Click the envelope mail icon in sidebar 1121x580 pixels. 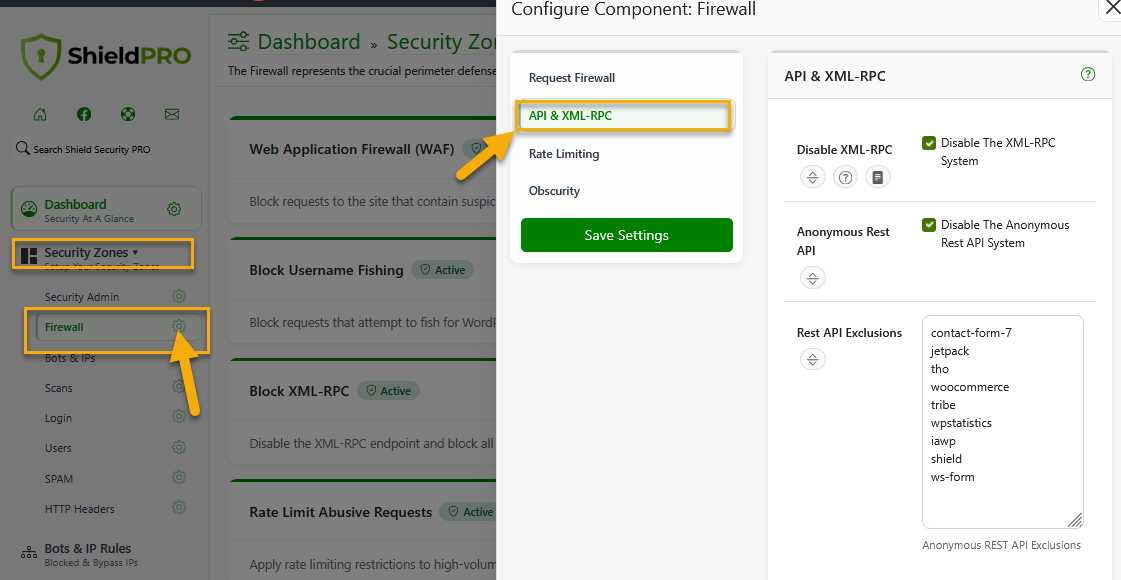click(172, 114)
